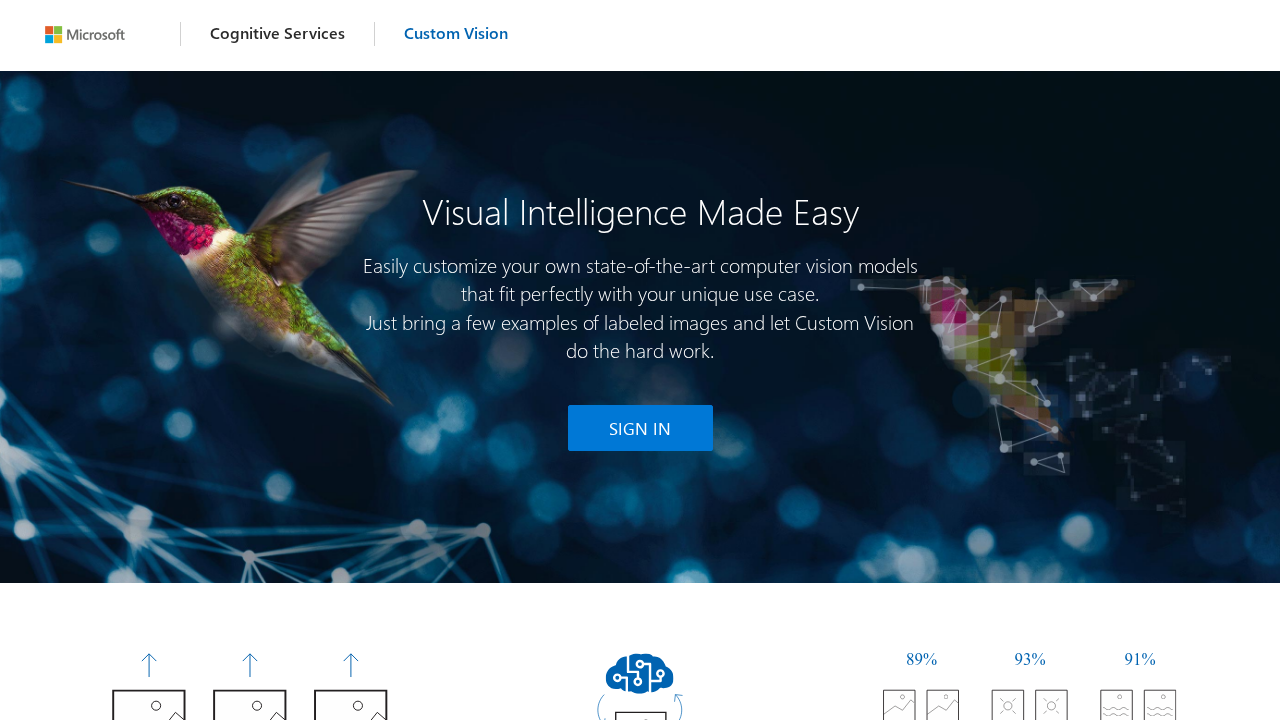Click the Microsoft logo

click(x=85, y=33)
